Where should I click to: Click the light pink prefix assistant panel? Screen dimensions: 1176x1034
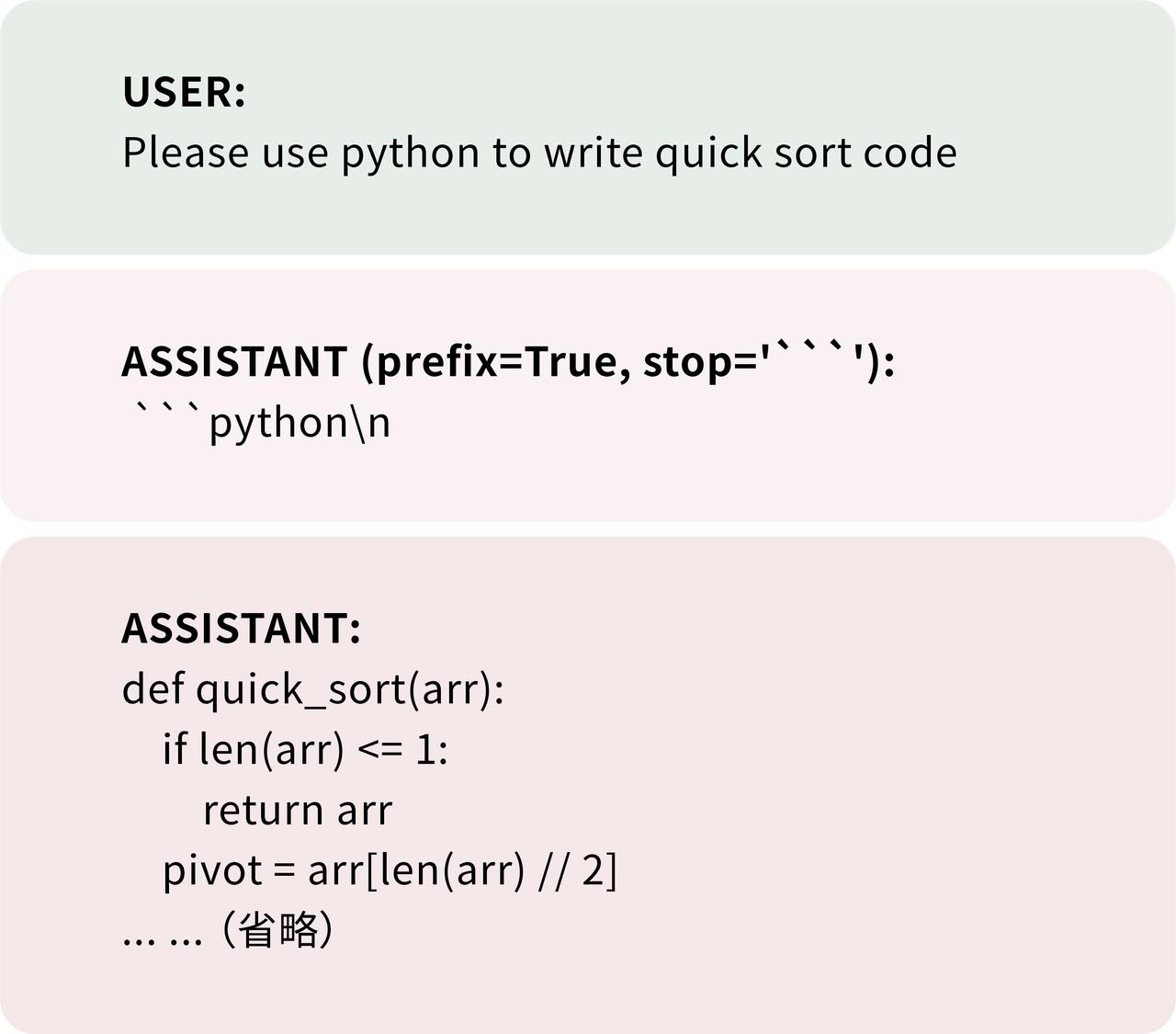pos(588,395)
